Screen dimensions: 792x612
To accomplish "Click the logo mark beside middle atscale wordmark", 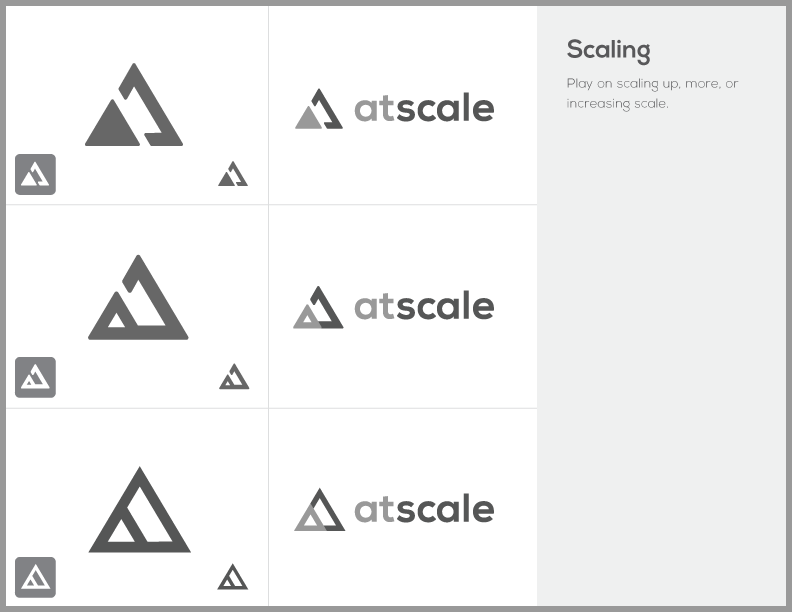I will click(x=318, y=307).
